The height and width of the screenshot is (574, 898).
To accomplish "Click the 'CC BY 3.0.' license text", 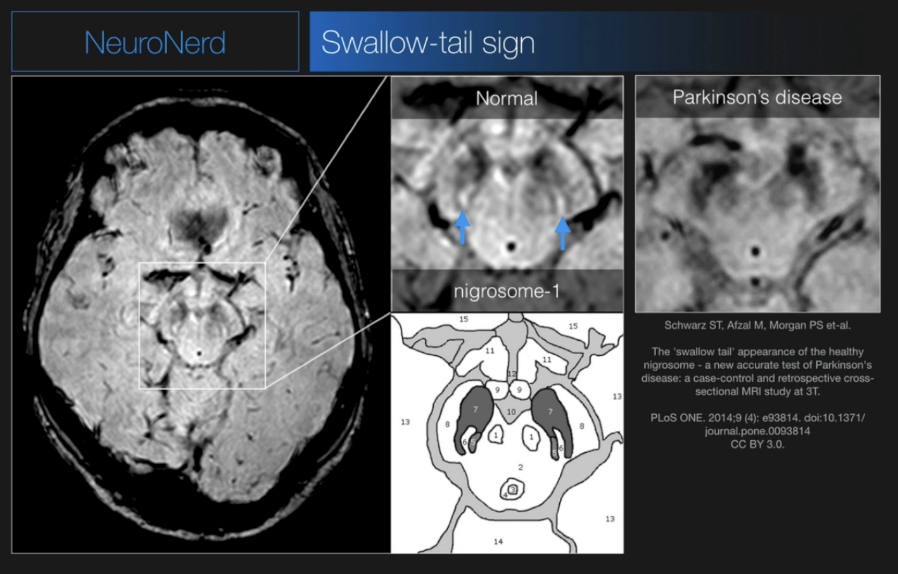I will [x=757, y=444].
